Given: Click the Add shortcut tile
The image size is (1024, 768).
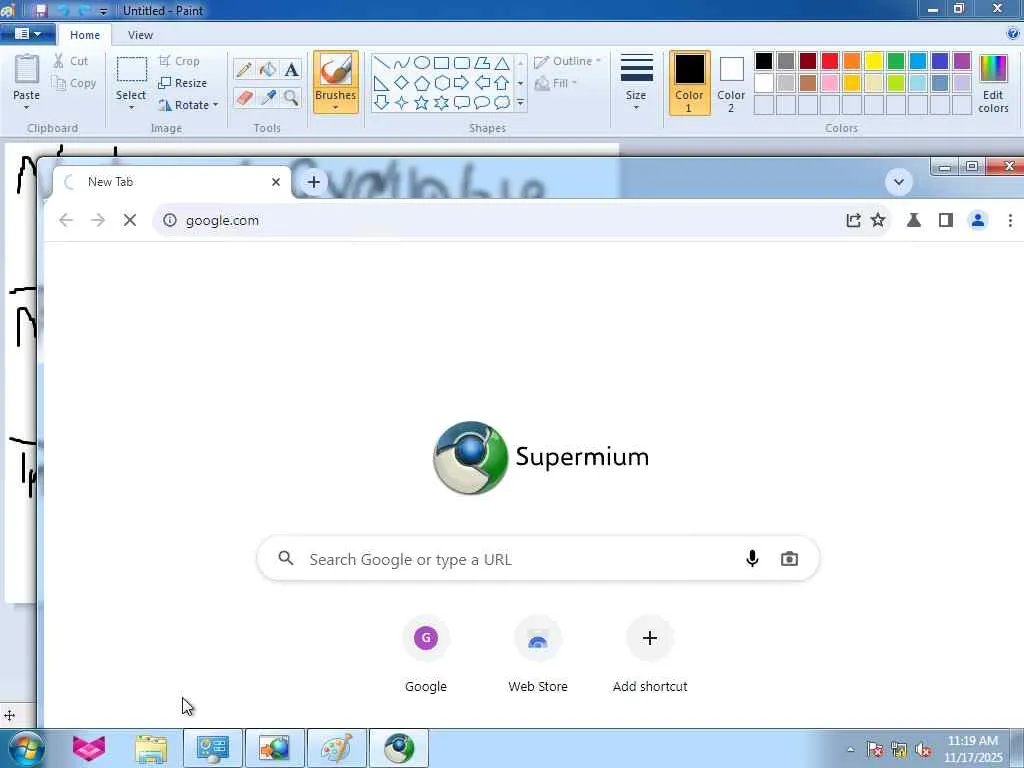Looking at the screenshot, I should (650, 655).
